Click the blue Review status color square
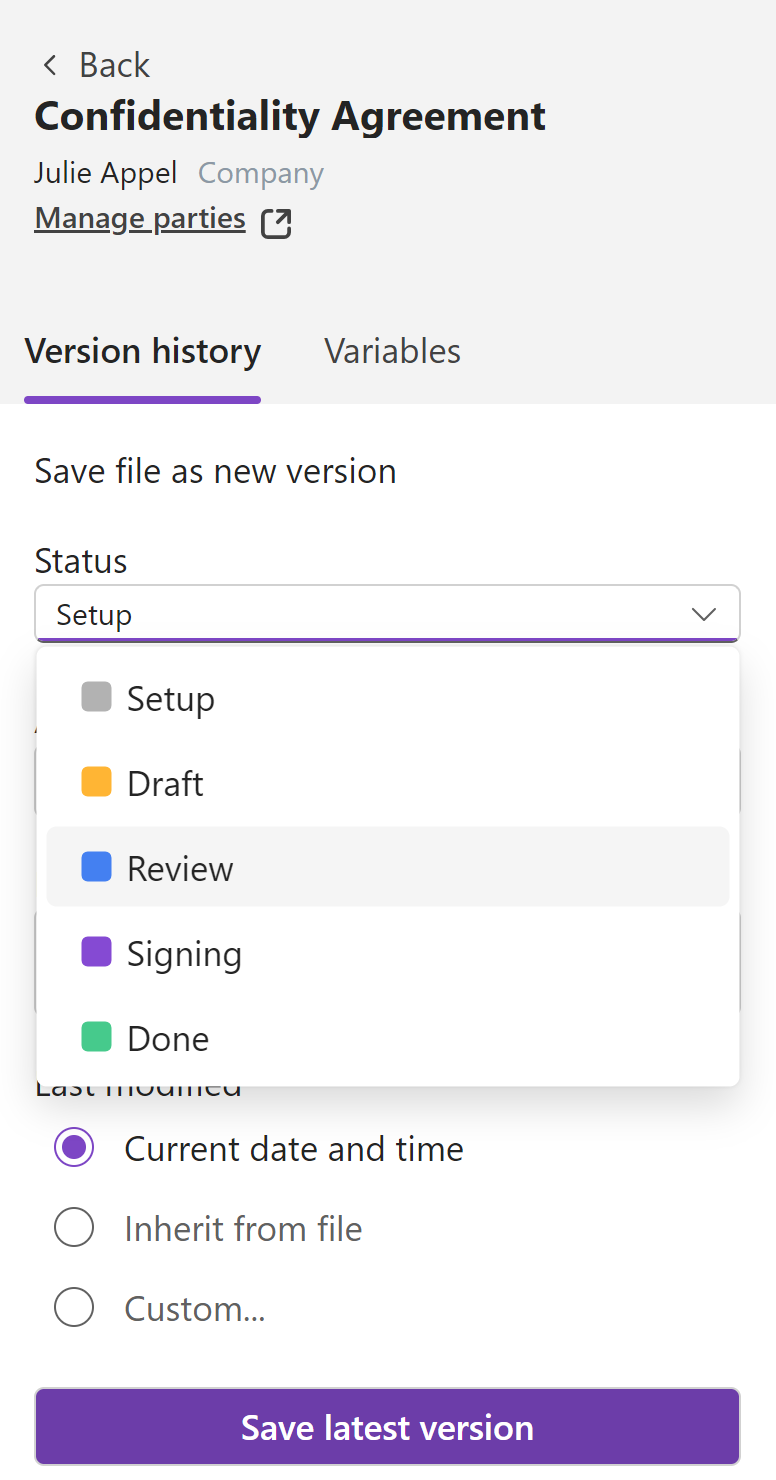This screenshot has height=1480, width=776. (96, 867)
